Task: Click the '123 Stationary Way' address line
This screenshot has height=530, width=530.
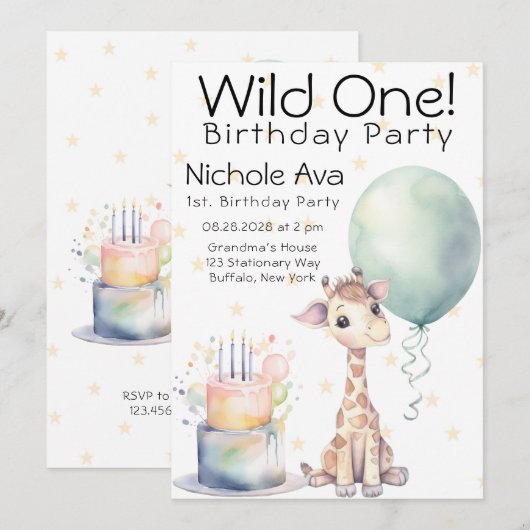Action: point(263,263)
